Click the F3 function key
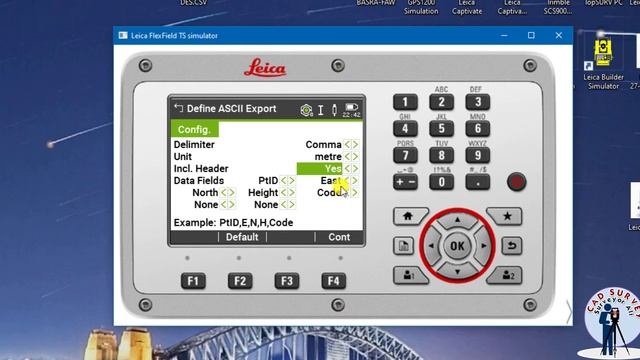This screenshot has height=360, width=640. (x=287, y=281)
